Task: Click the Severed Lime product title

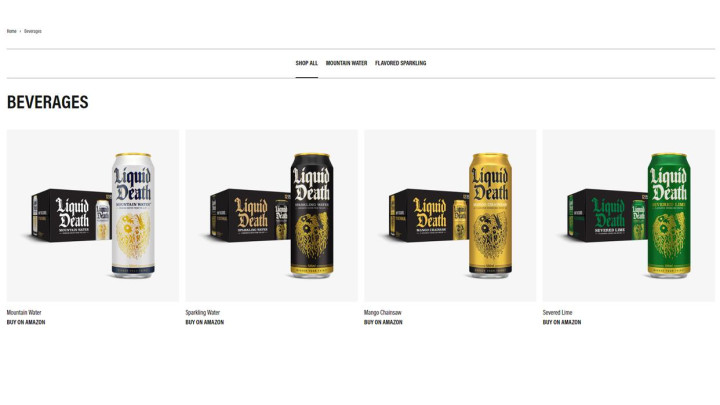Action: pyautogui.click(x=557, y=312)
